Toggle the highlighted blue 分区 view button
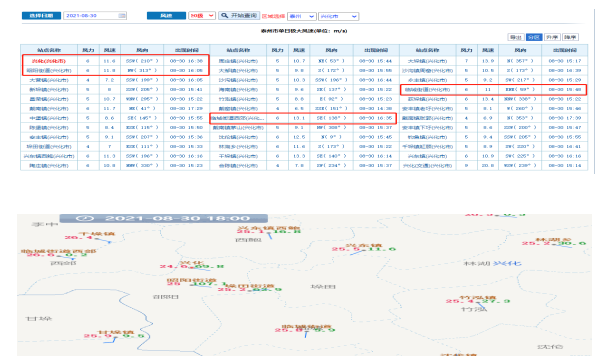 click(x=534, y=37)
